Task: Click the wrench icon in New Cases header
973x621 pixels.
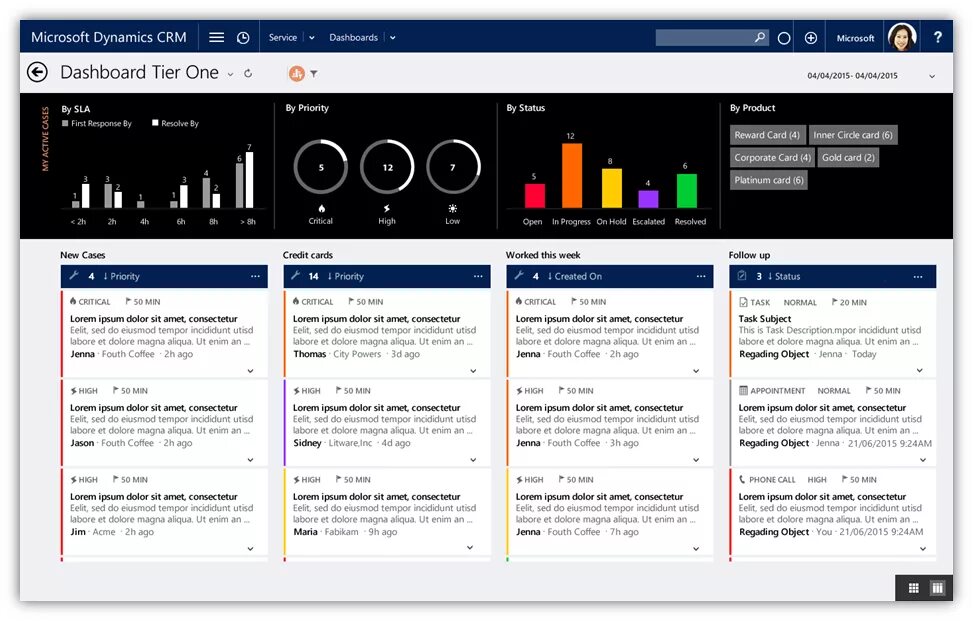Action: 74,275
